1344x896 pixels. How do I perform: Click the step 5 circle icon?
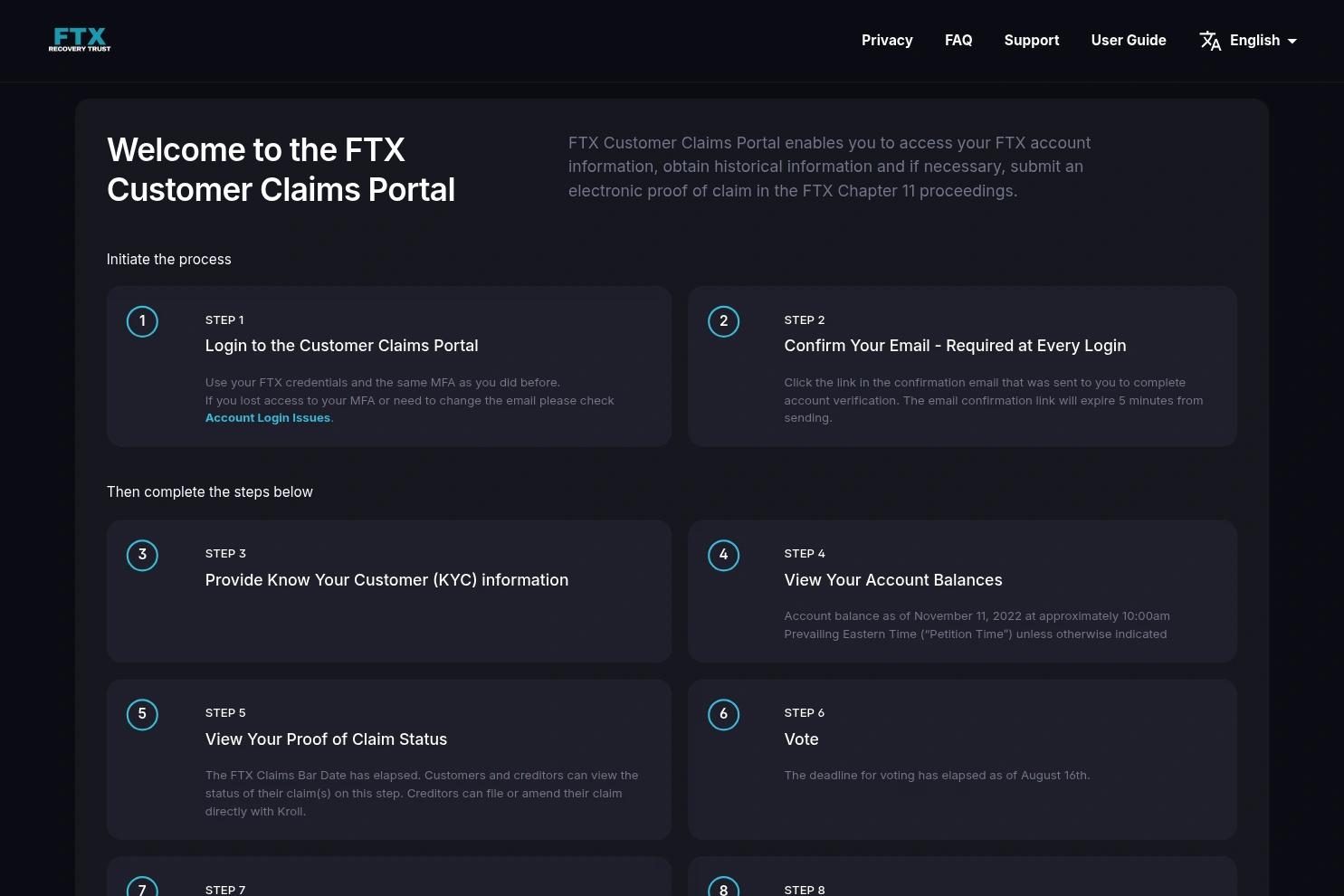coord(142,714)
